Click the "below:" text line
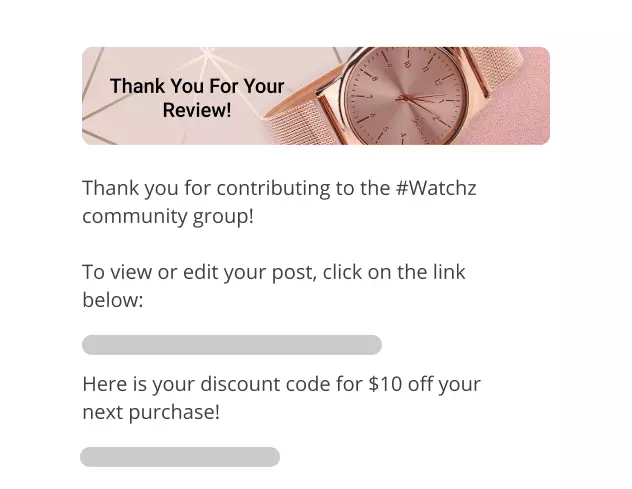Screen dimensions: 632x489 coord(113,300)
